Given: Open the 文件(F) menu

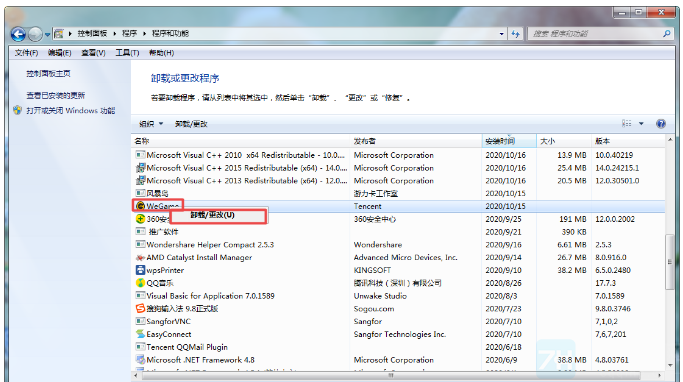Looking at the screenshot, I should [26, 53].
